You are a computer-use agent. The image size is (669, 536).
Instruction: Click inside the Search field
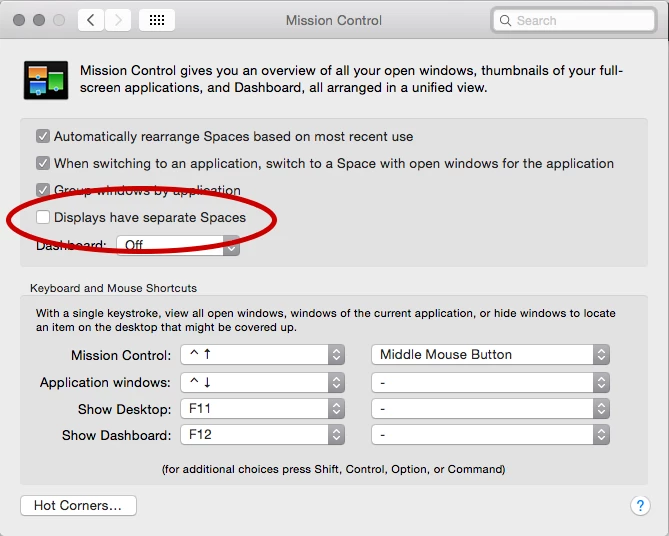coord(573,20)
